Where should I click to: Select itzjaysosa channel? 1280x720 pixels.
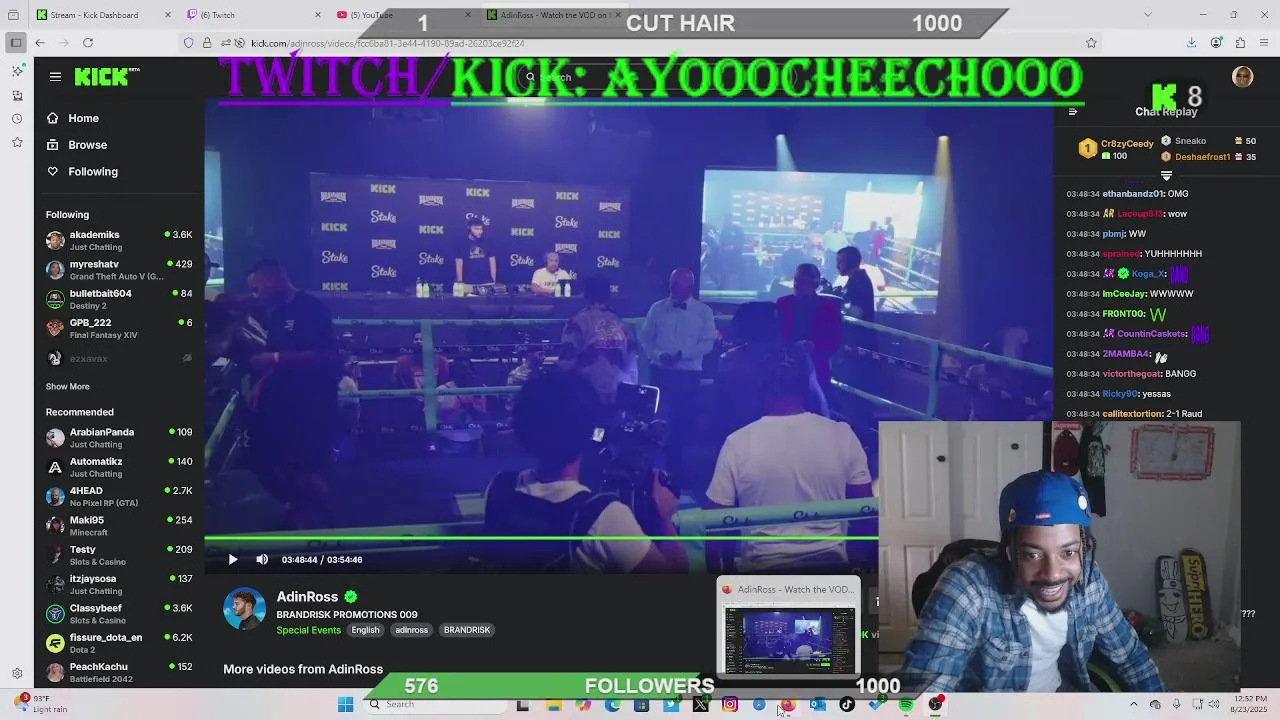pos(119,584)
